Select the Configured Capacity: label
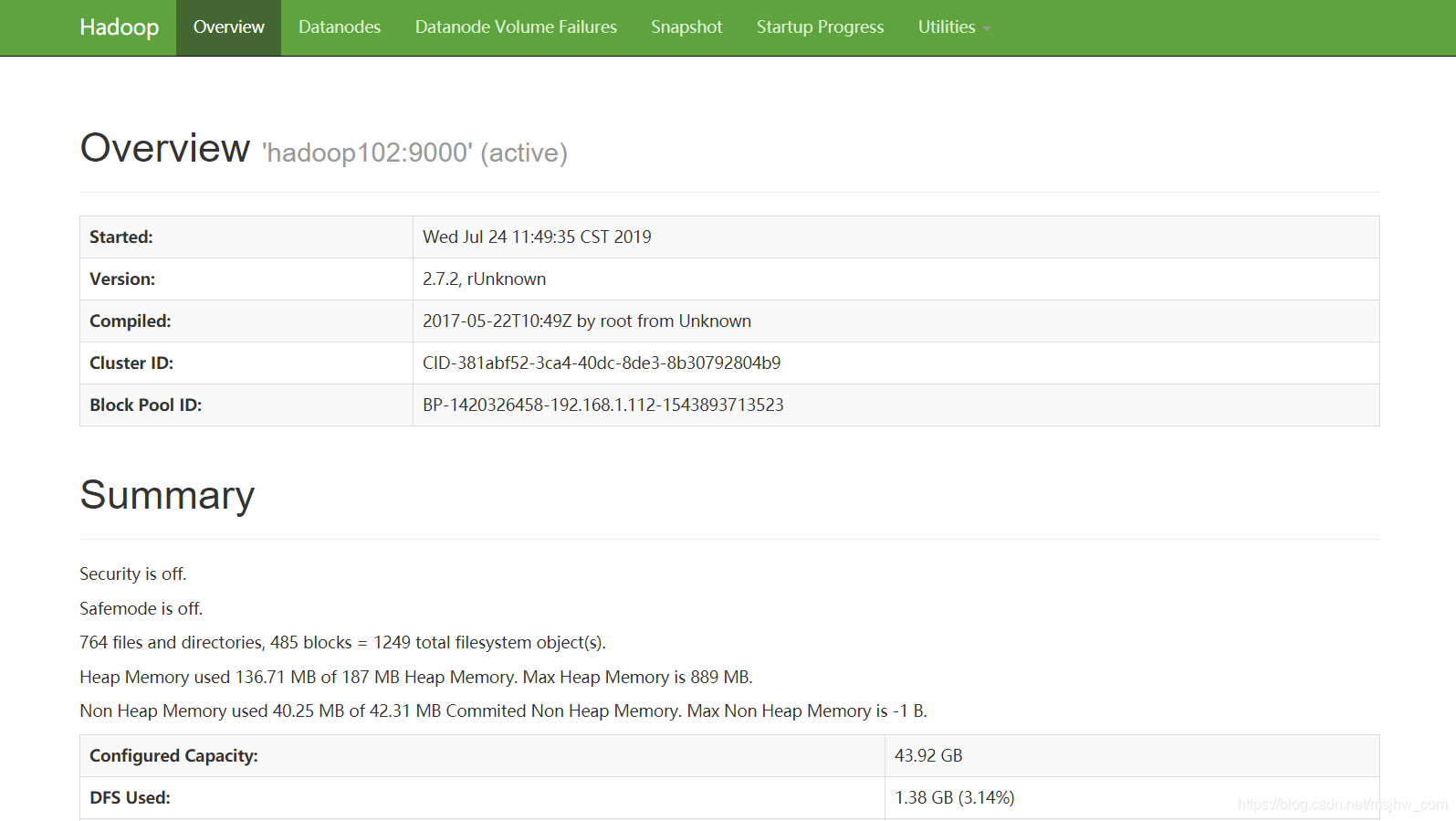The image size is (1456, 821). pyautogui.click(x=173, y=755)
